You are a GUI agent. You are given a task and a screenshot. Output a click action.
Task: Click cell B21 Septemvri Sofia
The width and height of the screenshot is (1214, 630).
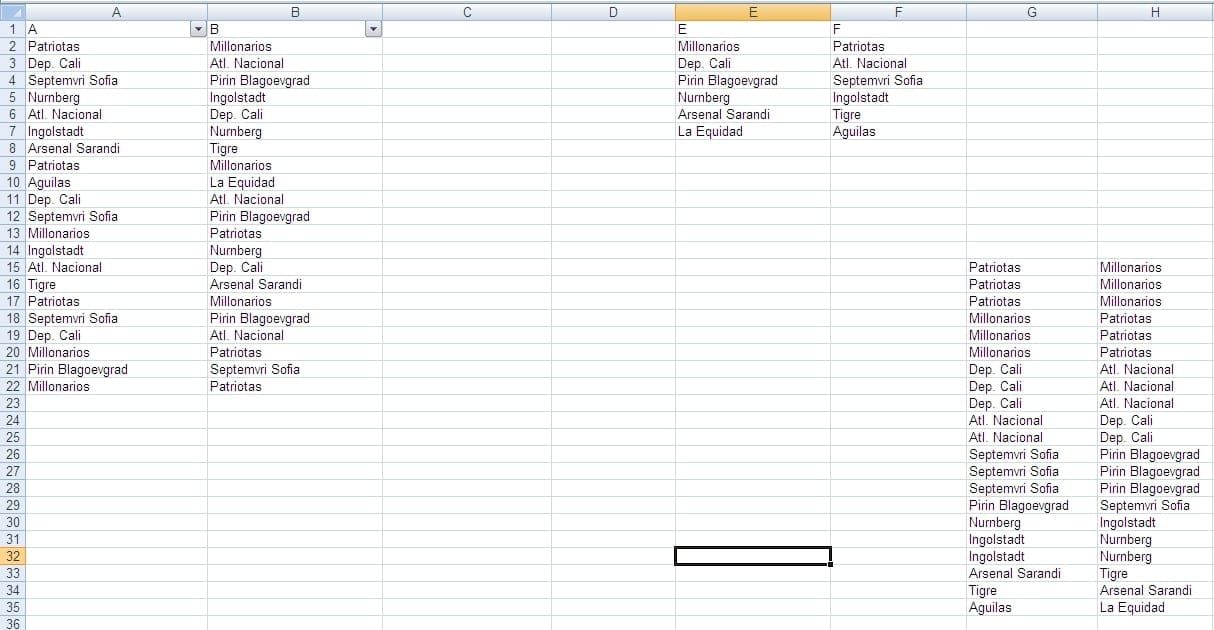295,369
